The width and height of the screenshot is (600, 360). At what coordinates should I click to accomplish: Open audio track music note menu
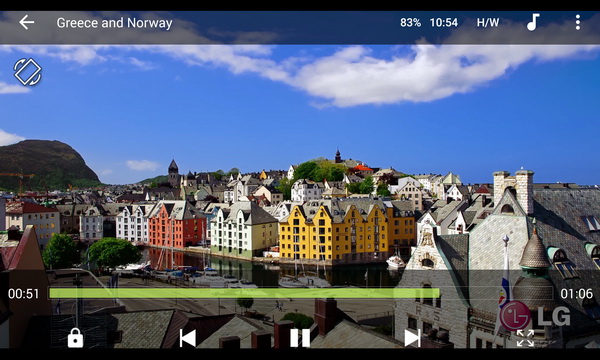pyautogui.click(x=533, y=22)
